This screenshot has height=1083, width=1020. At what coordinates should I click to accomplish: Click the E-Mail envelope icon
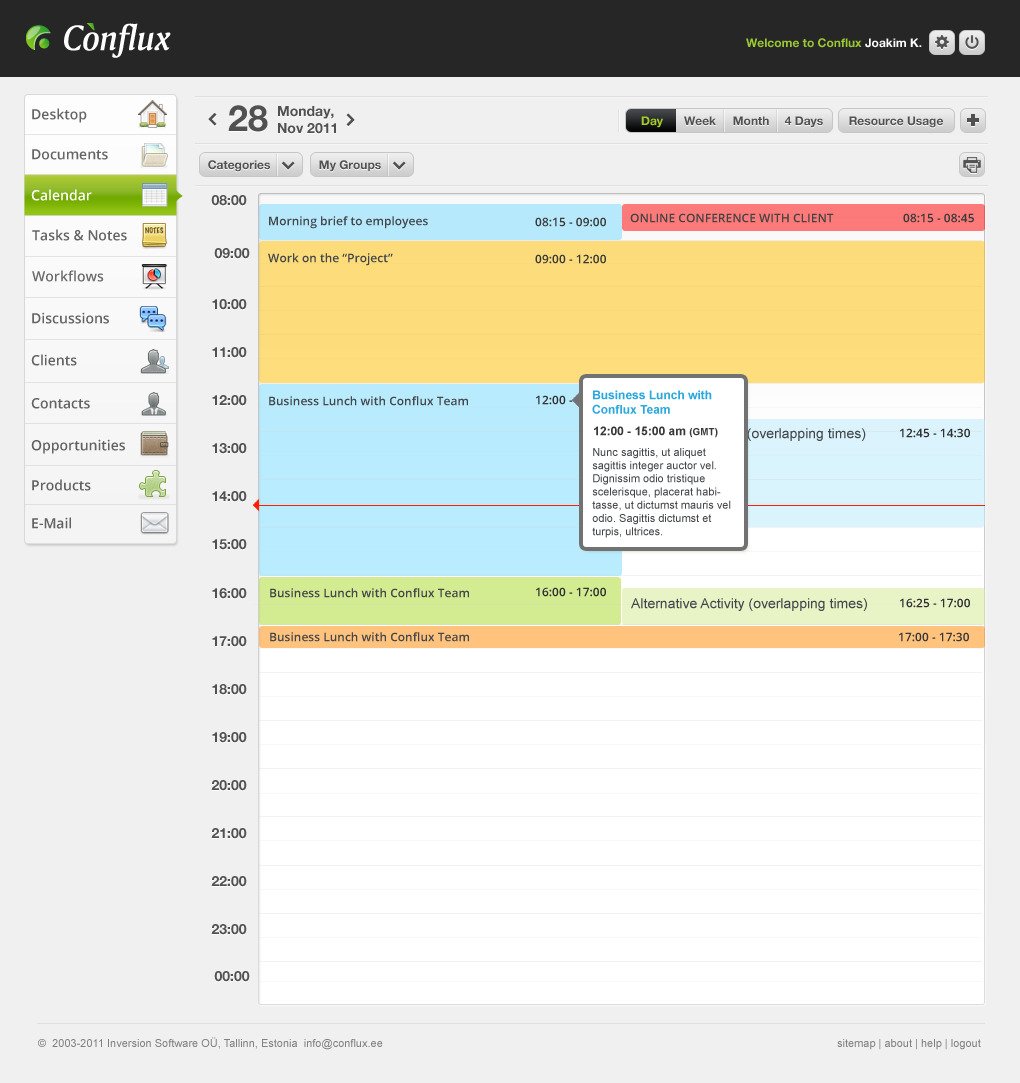pyautogui.click(x=155, y=523)
